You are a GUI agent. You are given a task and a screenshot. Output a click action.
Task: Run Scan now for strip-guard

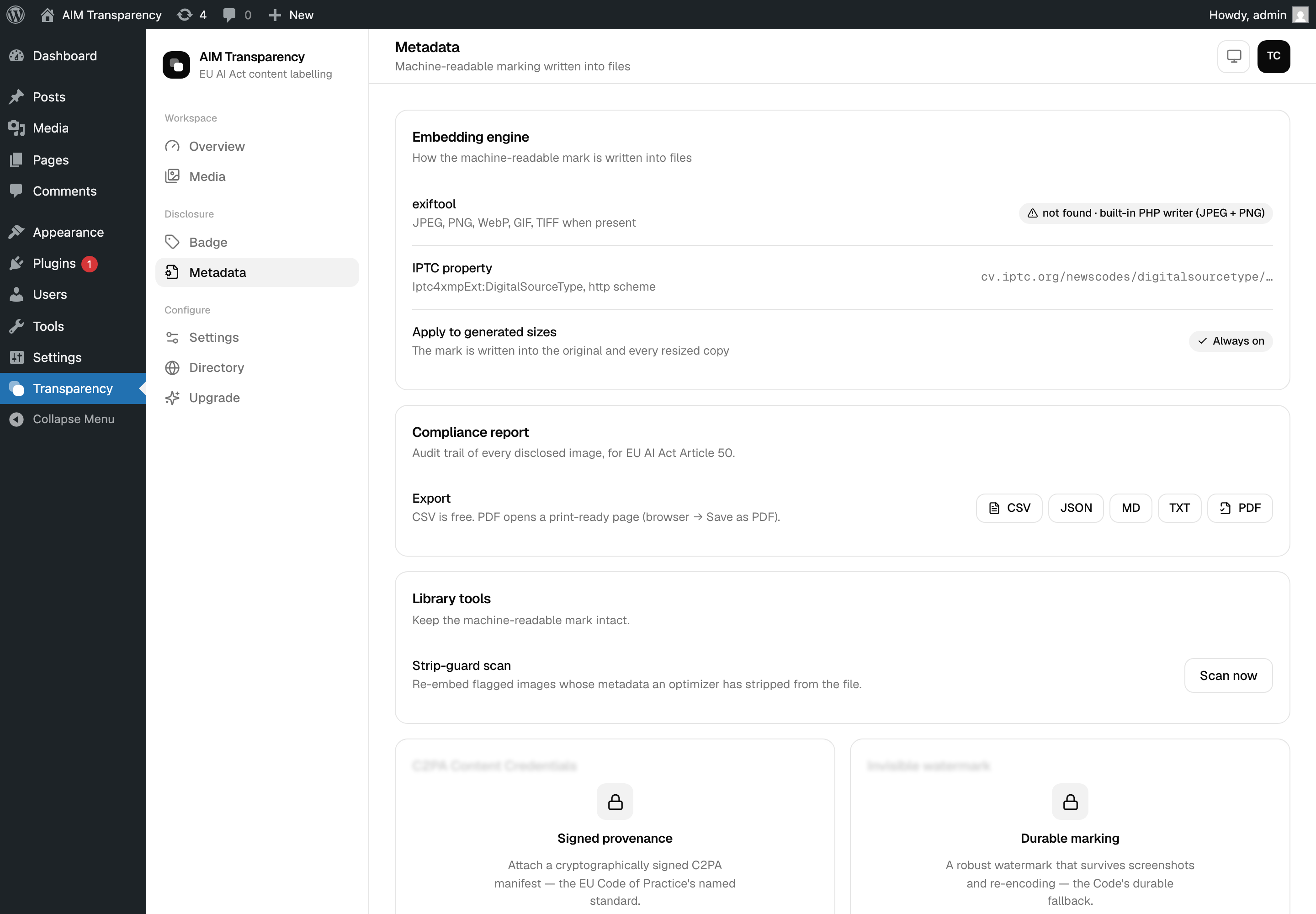point(1228,676)
